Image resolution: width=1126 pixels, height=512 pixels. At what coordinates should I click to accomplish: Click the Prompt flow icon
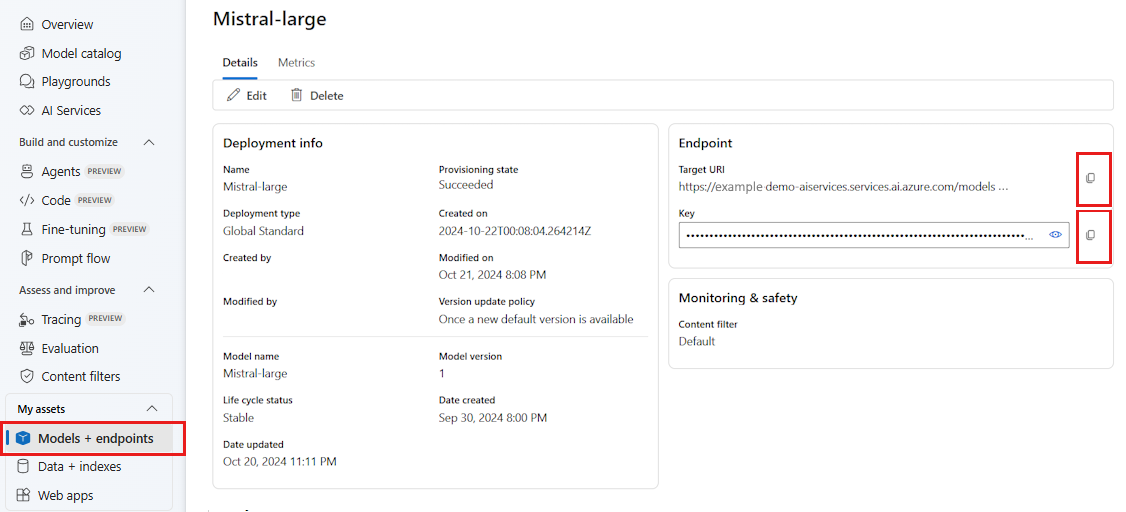27,259
